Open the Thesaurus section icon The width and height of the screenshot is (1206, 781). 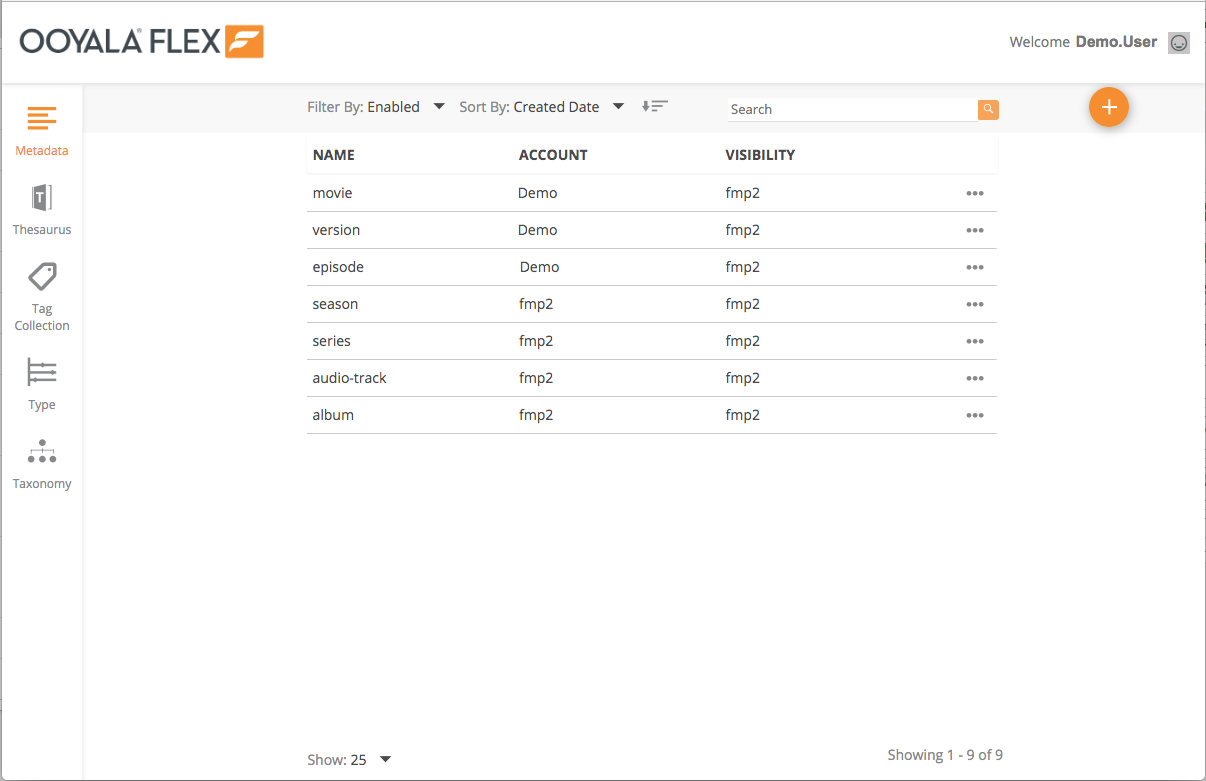[x=42, y=197]
